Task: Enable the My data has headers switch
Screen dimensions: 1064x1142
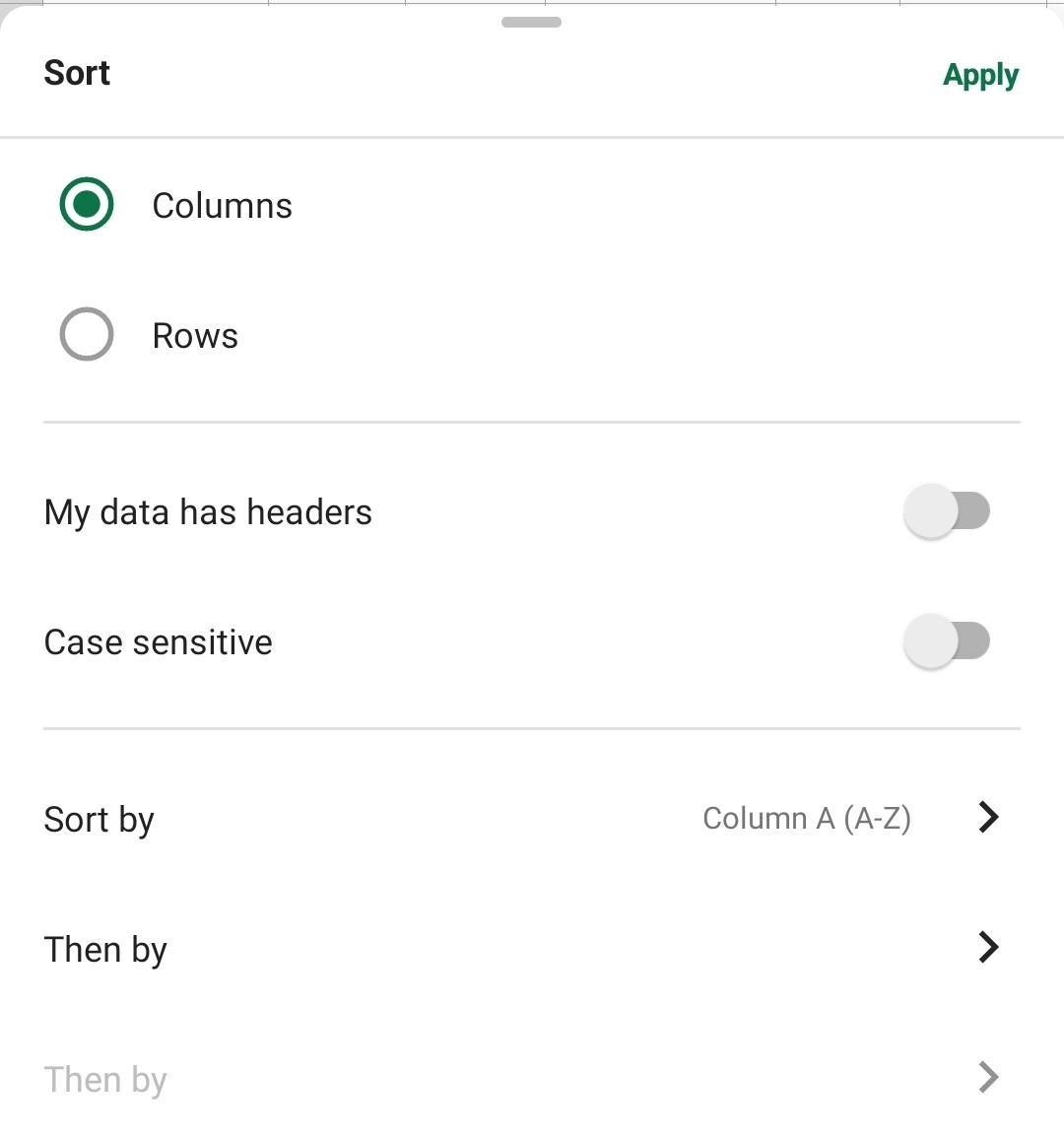Action: (x=946, y=511)
